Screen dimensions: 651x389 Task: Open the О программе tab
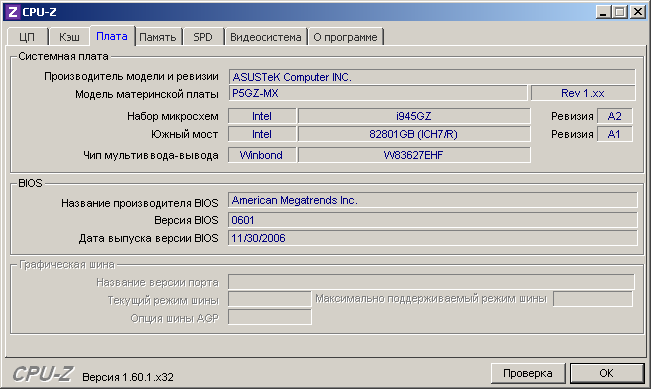point(345,37)
